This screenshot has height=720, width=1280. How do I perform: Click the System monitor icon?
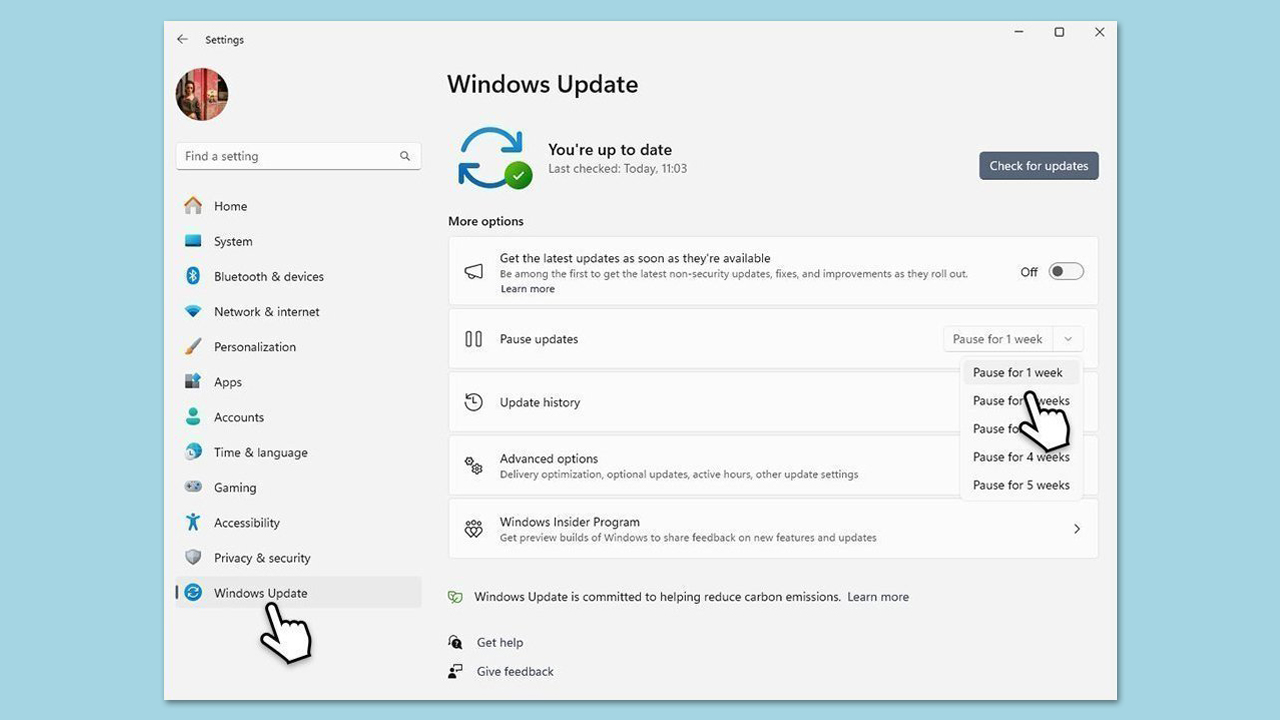pos(193,241)
